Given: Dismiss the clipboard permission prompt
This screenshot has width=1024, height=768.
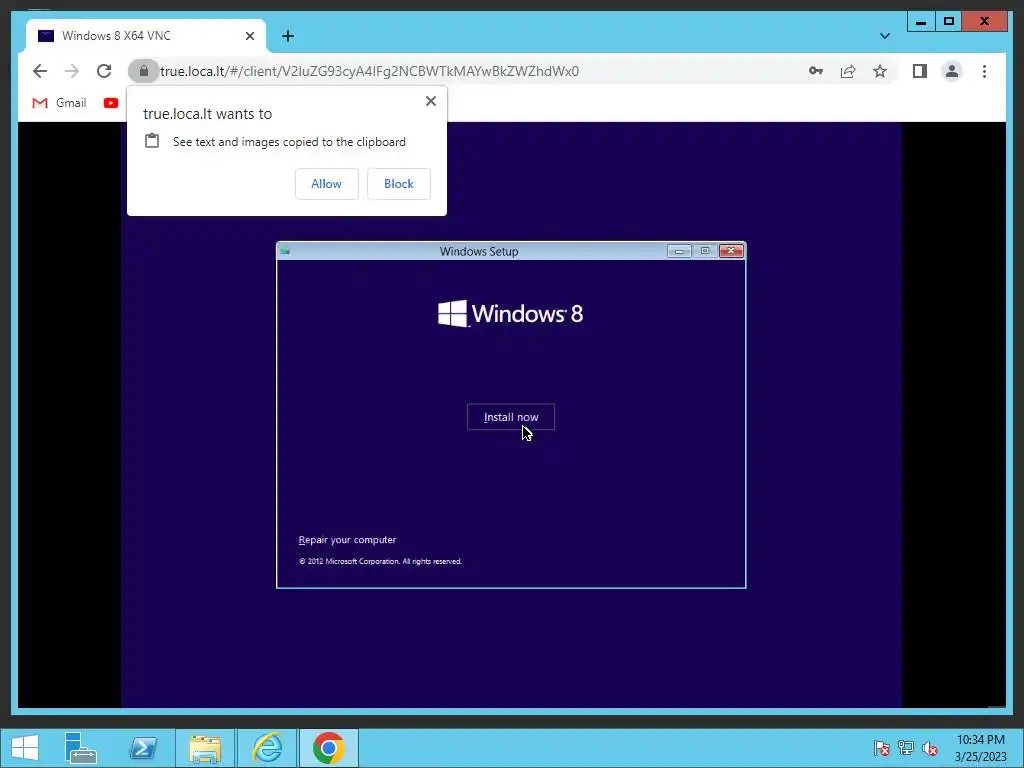Looking at the screenshot, I should point(430,101).
